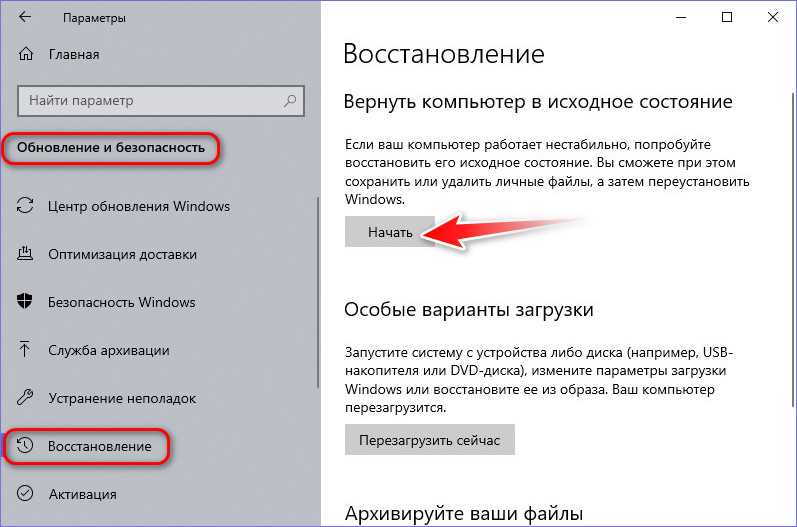Click the Начать button
Image resolution: width=797 pixels, height=527 pixels.
coord(390,232)
